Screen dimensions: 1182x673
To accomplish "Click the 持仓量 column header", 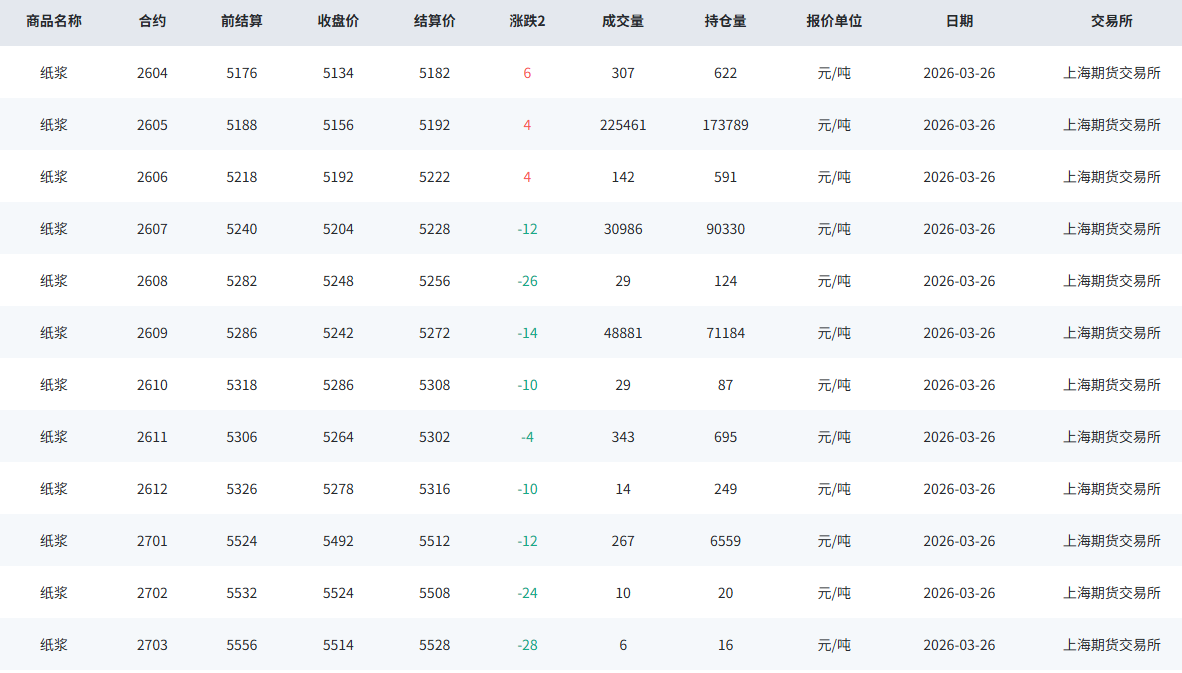I will tap(725, 21).
